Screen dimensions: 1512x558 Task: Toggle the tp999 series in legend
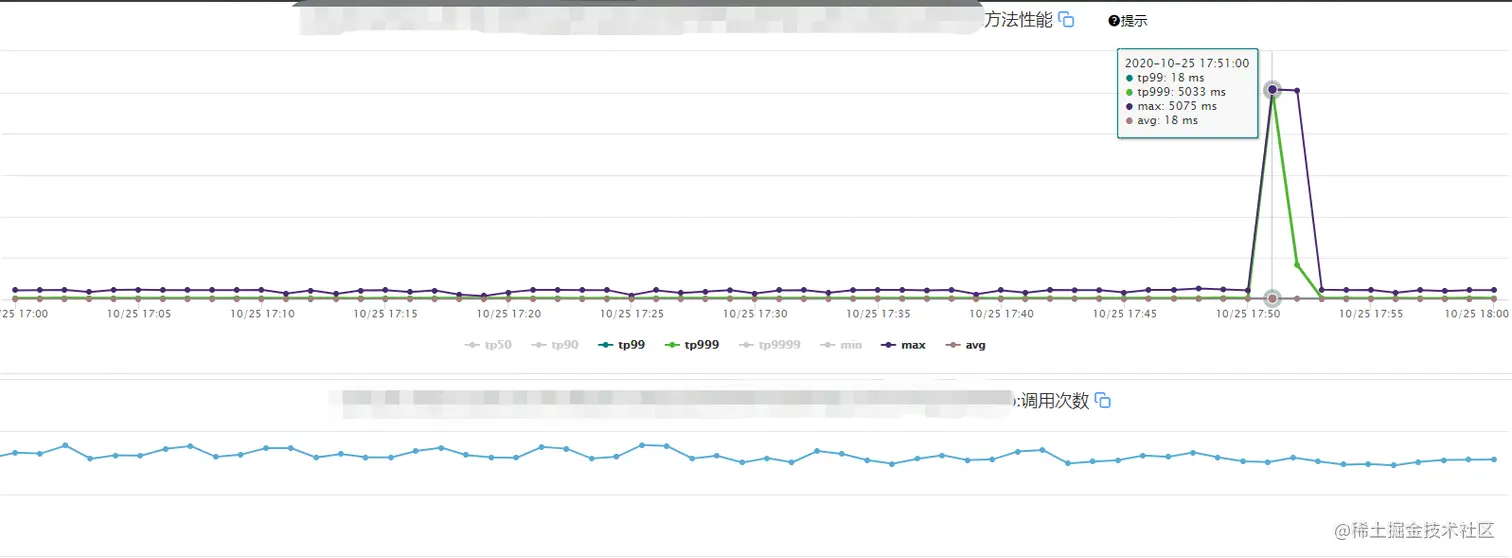click(692, 345)
